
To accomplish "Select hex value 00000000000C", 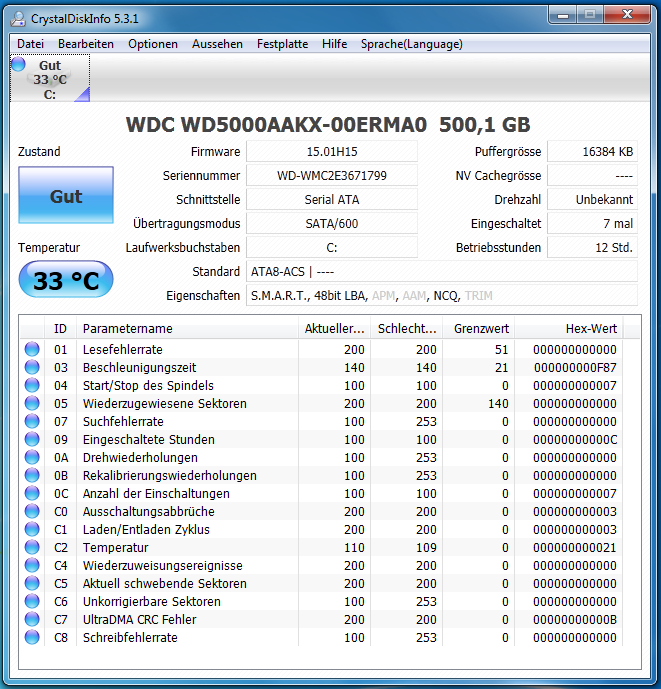I will click(x=575, y=439).
